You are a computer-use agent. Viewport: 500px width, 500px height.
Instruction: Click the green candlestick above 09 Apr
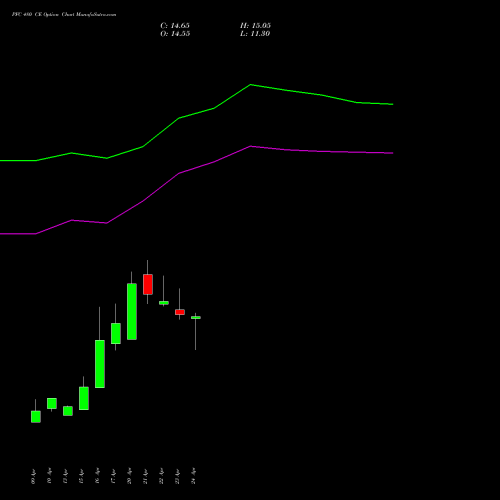coord(36,417)
